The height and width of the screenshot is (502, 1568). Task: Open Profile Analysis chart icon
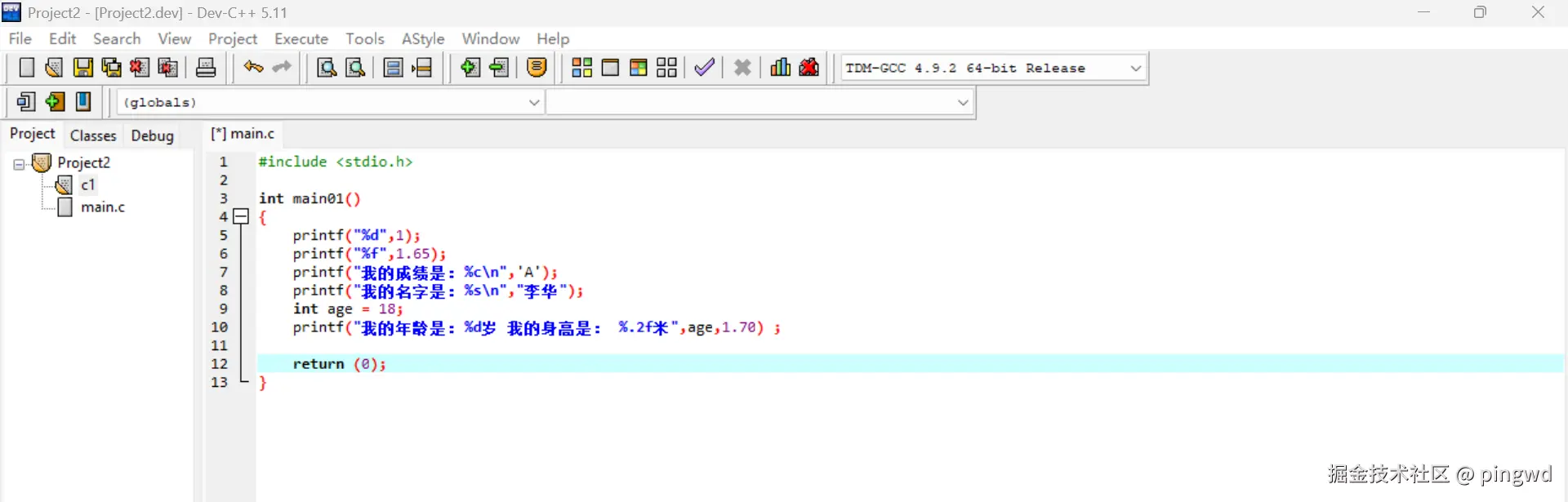pyautogui.click(x=780, y=68)
